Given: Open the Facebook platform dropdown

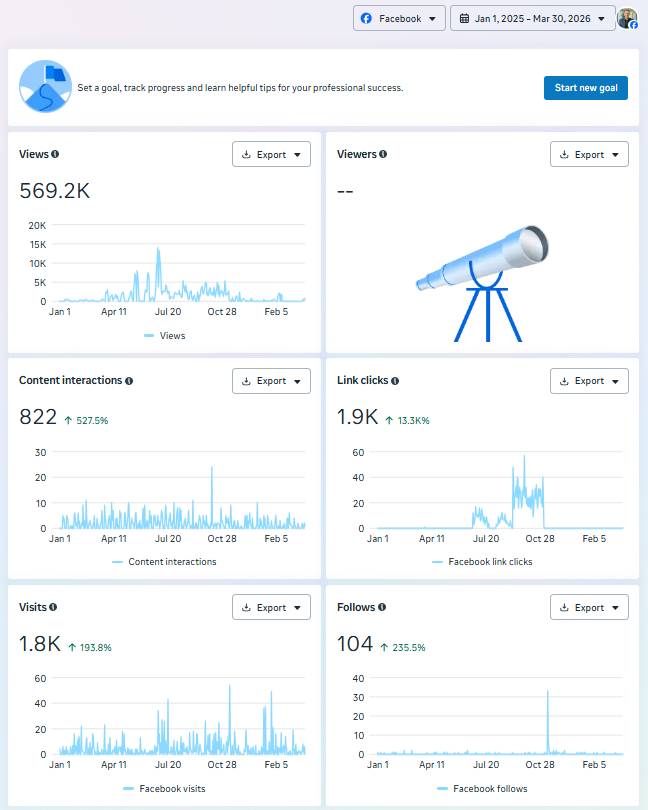Looking at the screenshot, I should click(399, 19).
